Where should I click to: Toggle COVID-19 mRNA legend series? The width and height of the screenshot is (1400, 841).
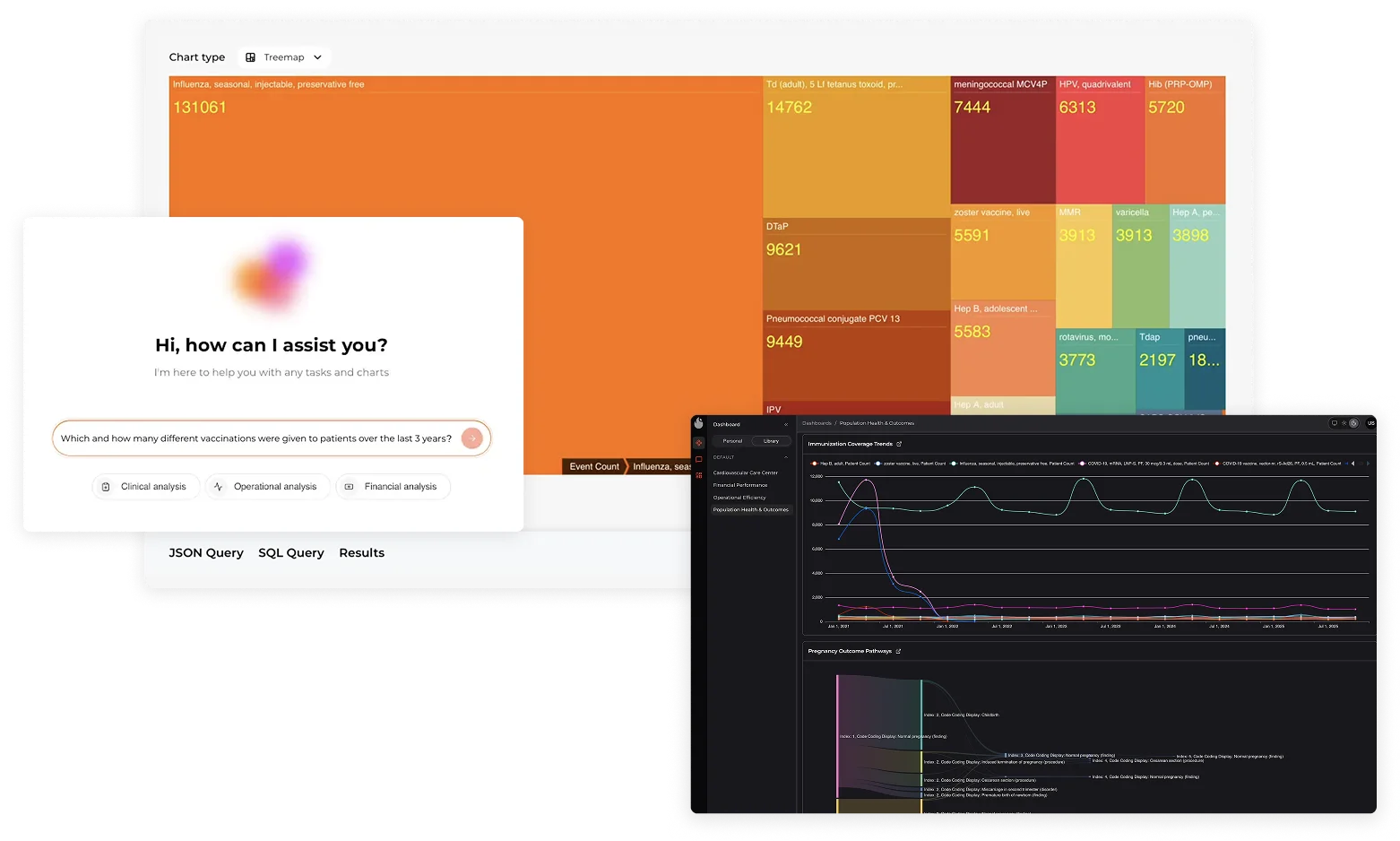[x=1144, y=464]
